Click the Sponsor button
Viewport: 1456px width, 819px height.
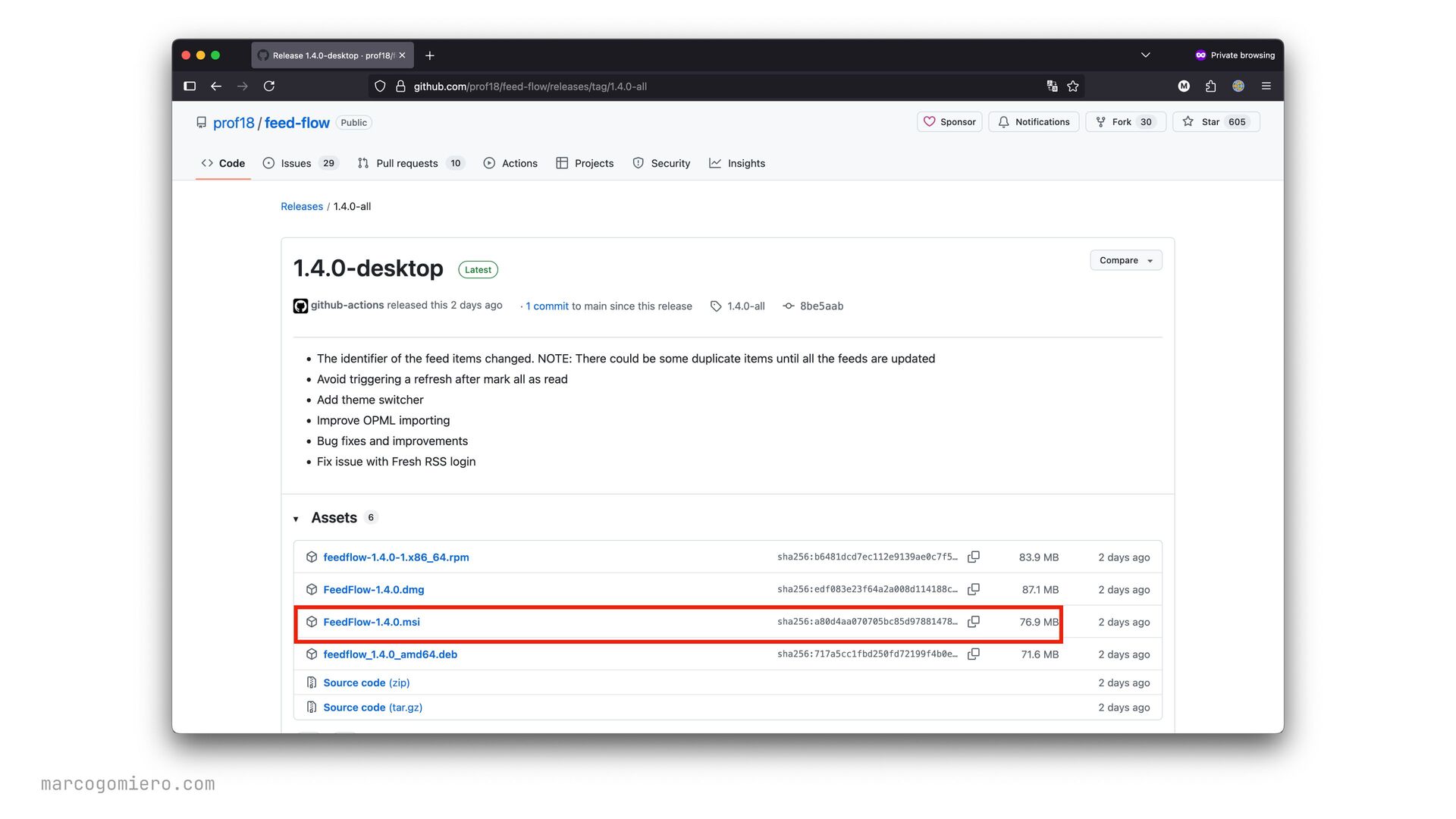tap(949, 122)
